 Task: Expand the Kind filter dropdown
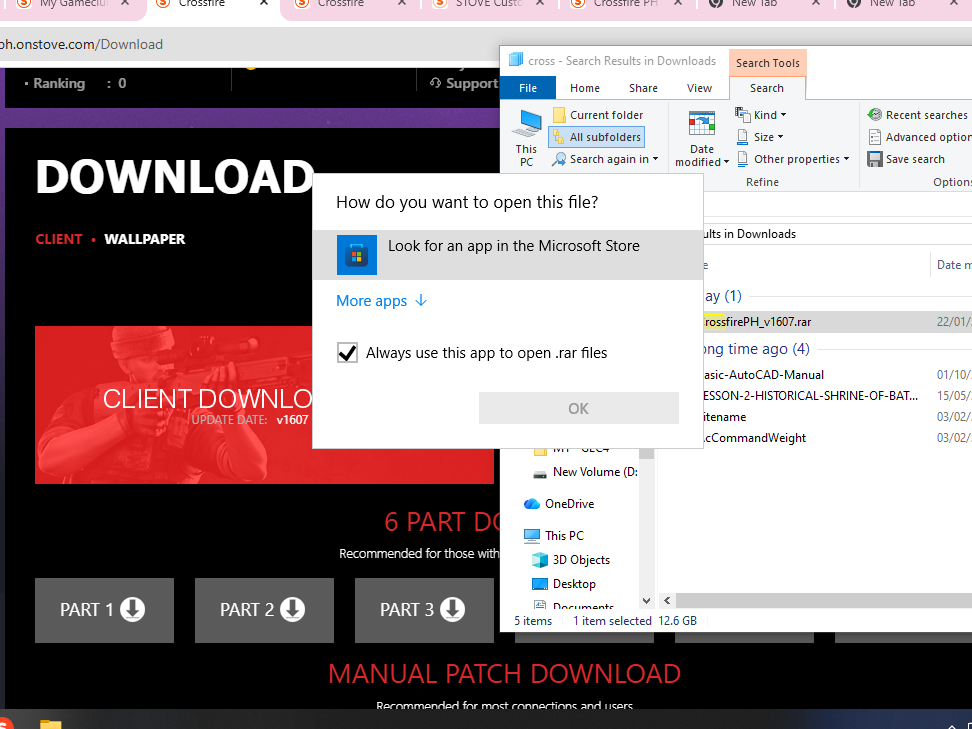pos(768,115)
